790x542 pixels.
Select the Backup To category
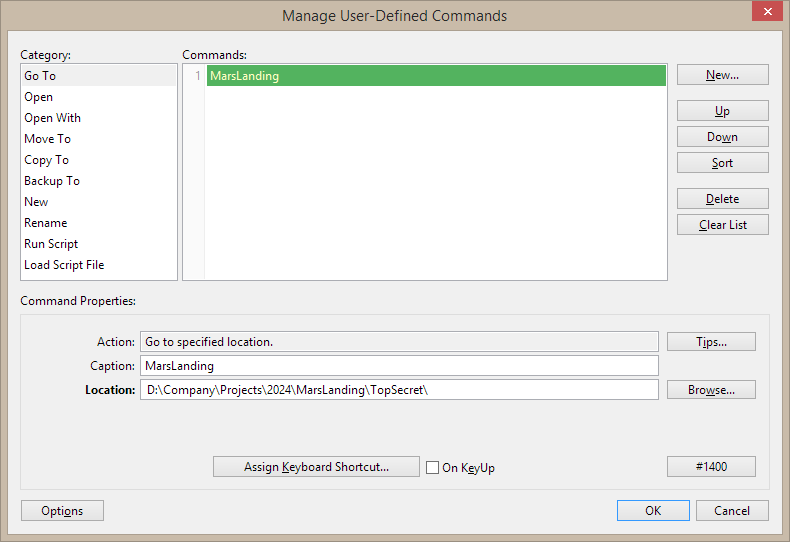coord(52,181)
